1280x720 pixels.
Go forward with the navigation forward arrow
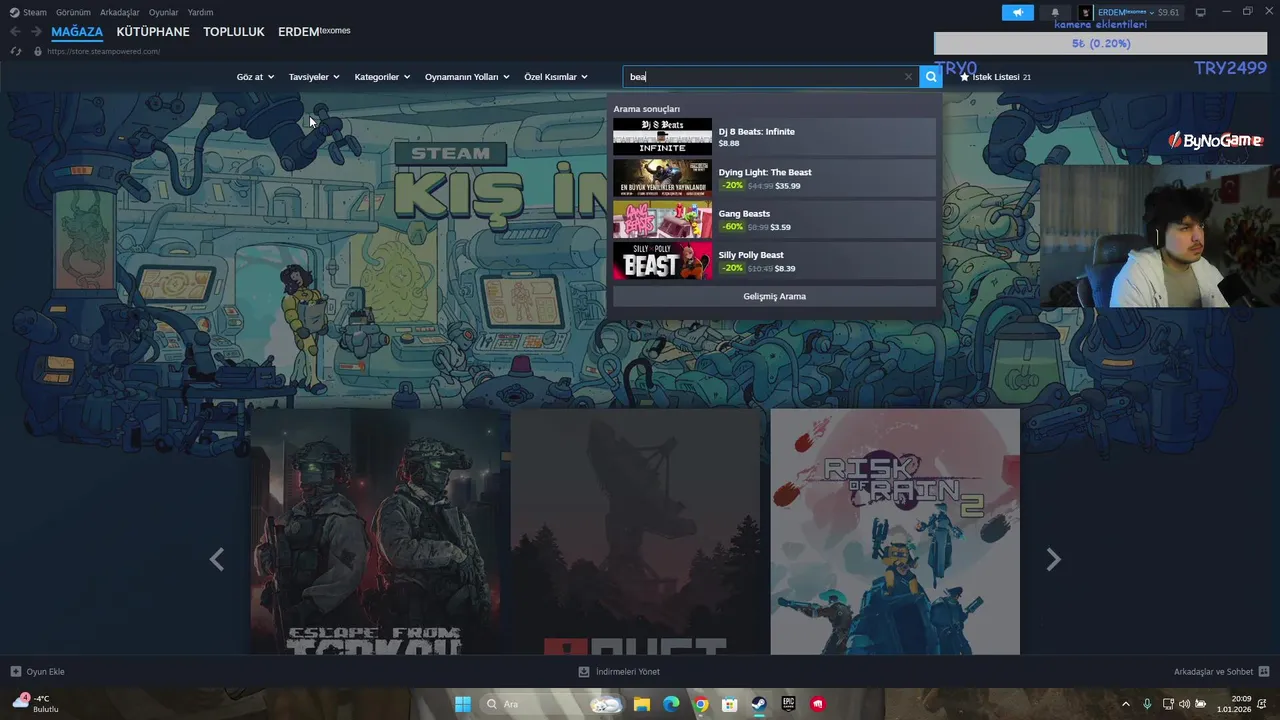click(x=36, y=31)
